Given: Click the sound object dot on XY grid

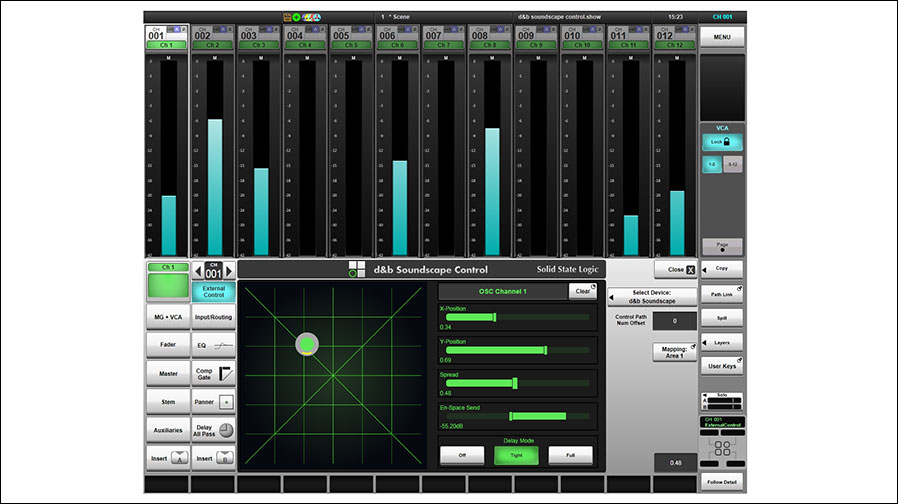Looking at the screenshot, I should point(307,344).
